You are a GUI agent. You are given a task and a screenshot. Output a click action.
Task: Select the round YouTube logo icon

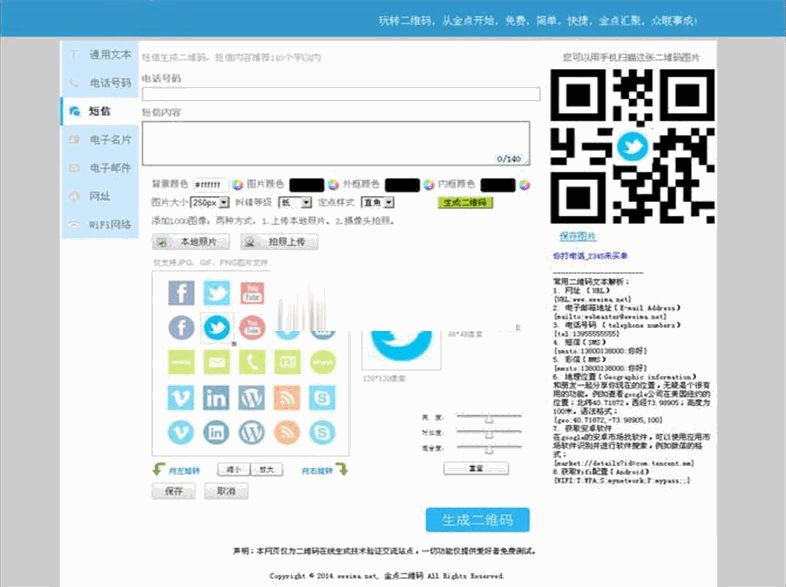click(252, 328)
